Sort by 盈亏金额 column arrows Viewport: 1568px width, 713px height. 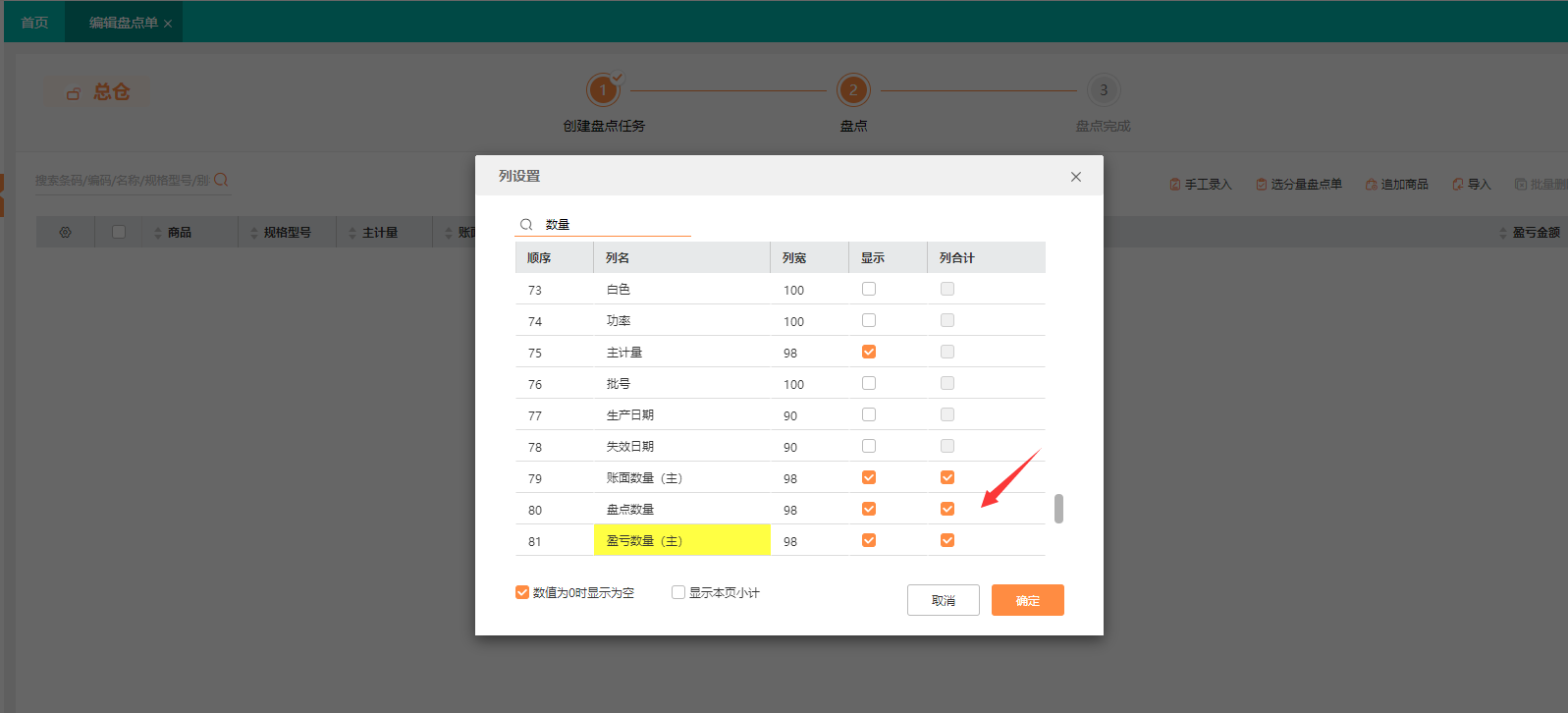coord(1502,233)
